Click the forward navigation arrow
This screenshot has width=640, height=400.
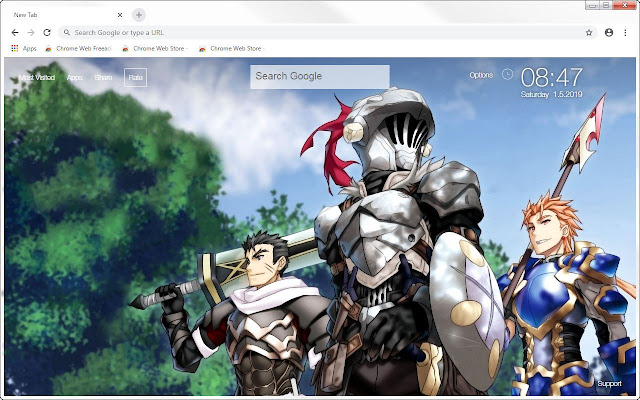[31, 32]
